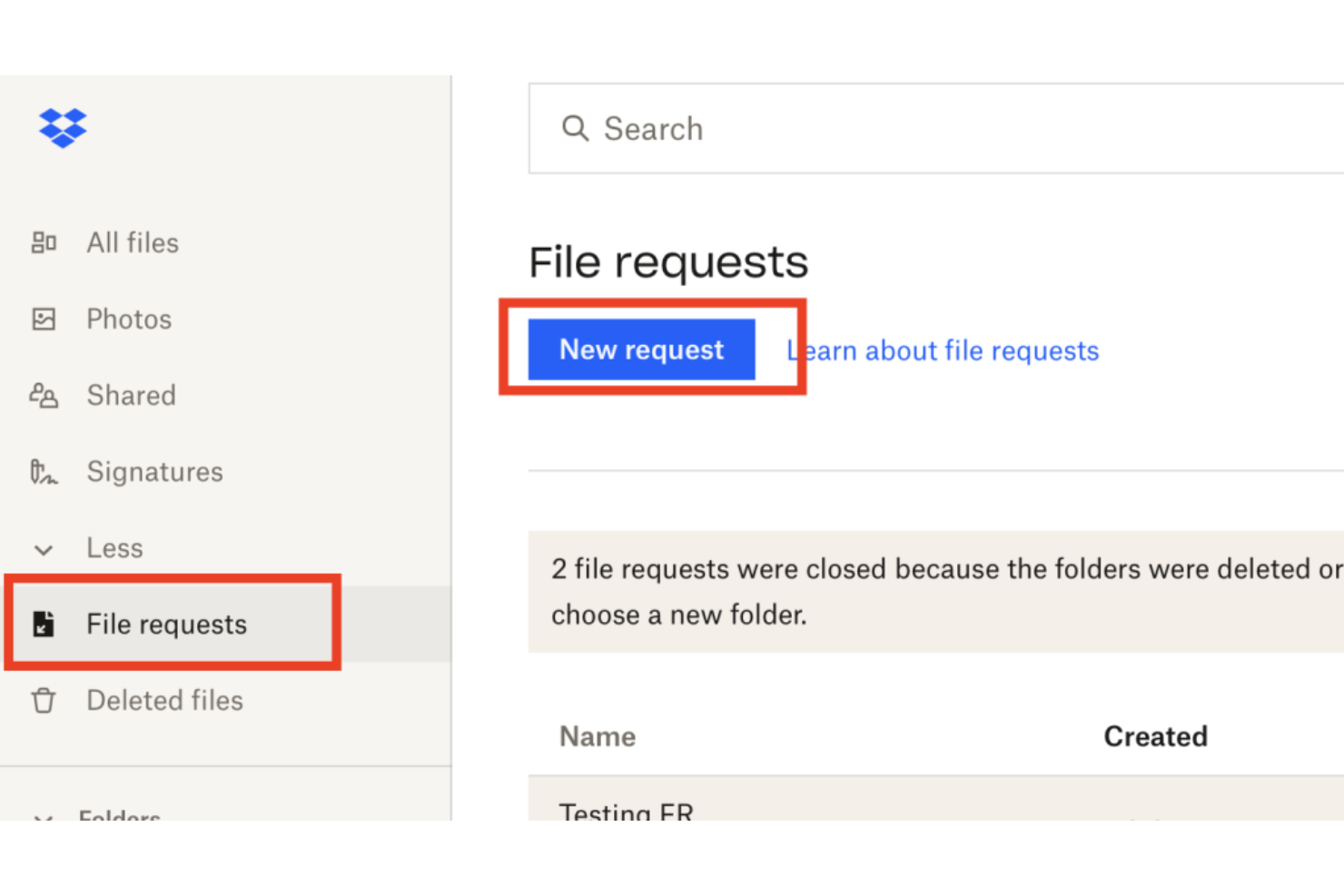This screenshot has height=896, width=1344.
Task: Click inside the Search input field
Action: pos(817,128)
